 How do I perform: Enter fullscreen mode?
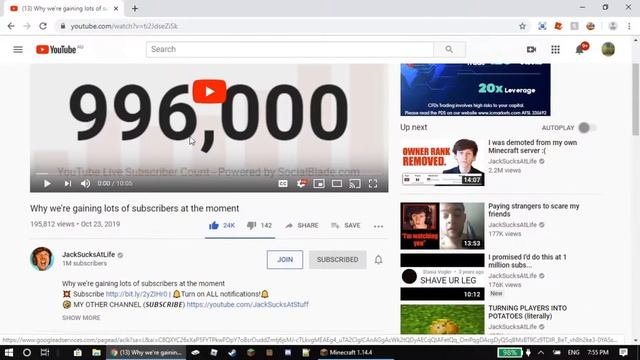tap(373, 184)
